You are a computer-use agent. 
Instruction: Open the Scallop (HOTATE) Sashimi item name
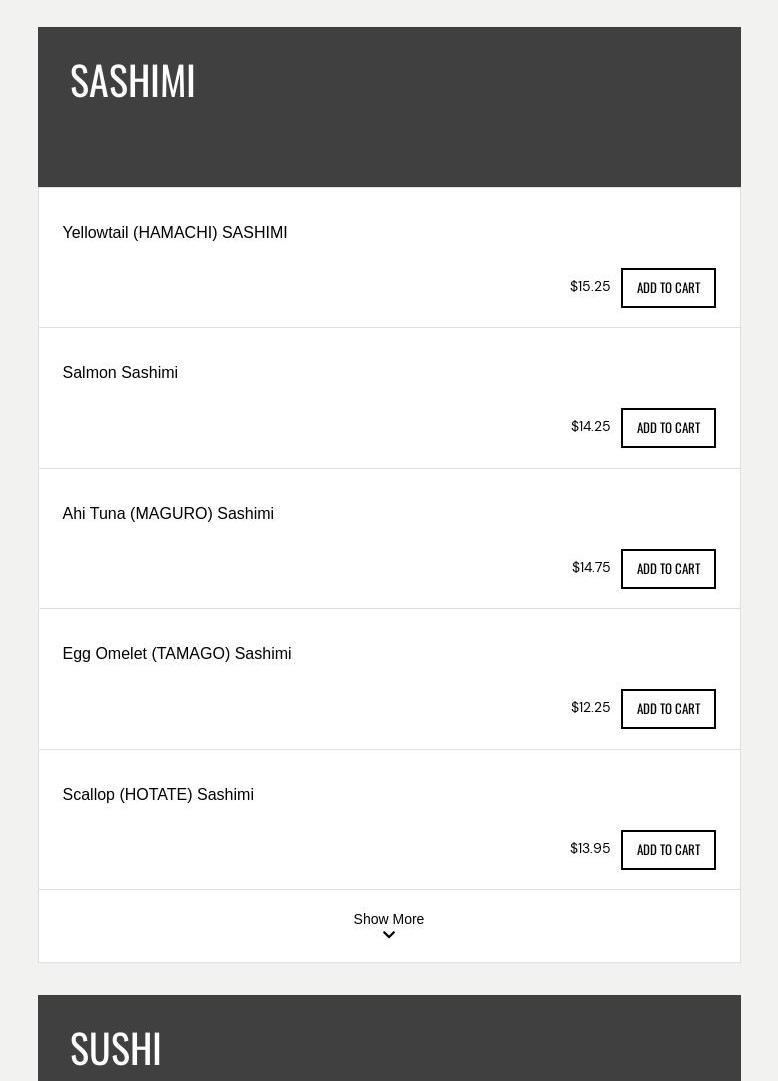(158, 794)
